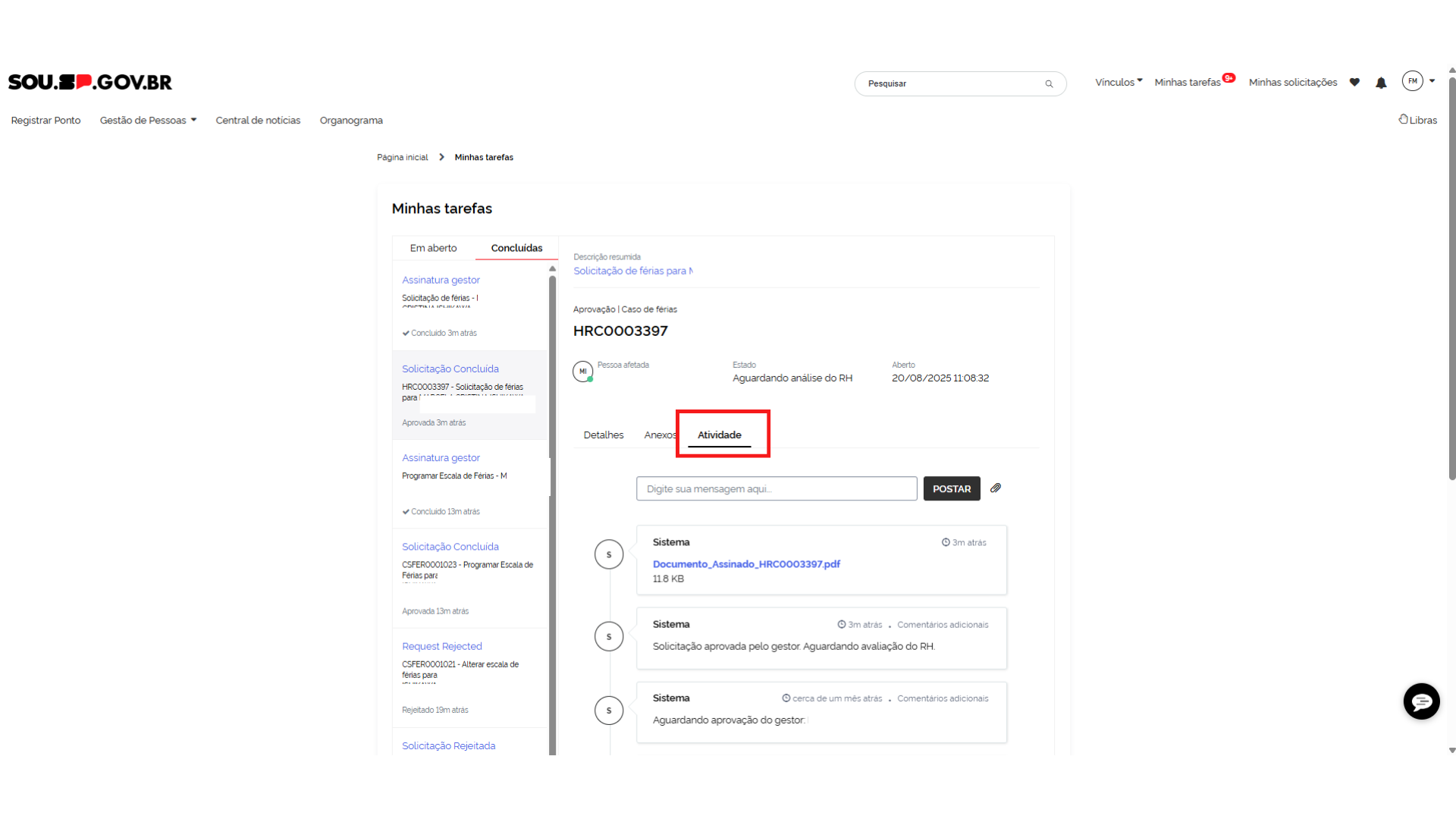
Task: Click the heart favorites icon
Action: 1354,83
